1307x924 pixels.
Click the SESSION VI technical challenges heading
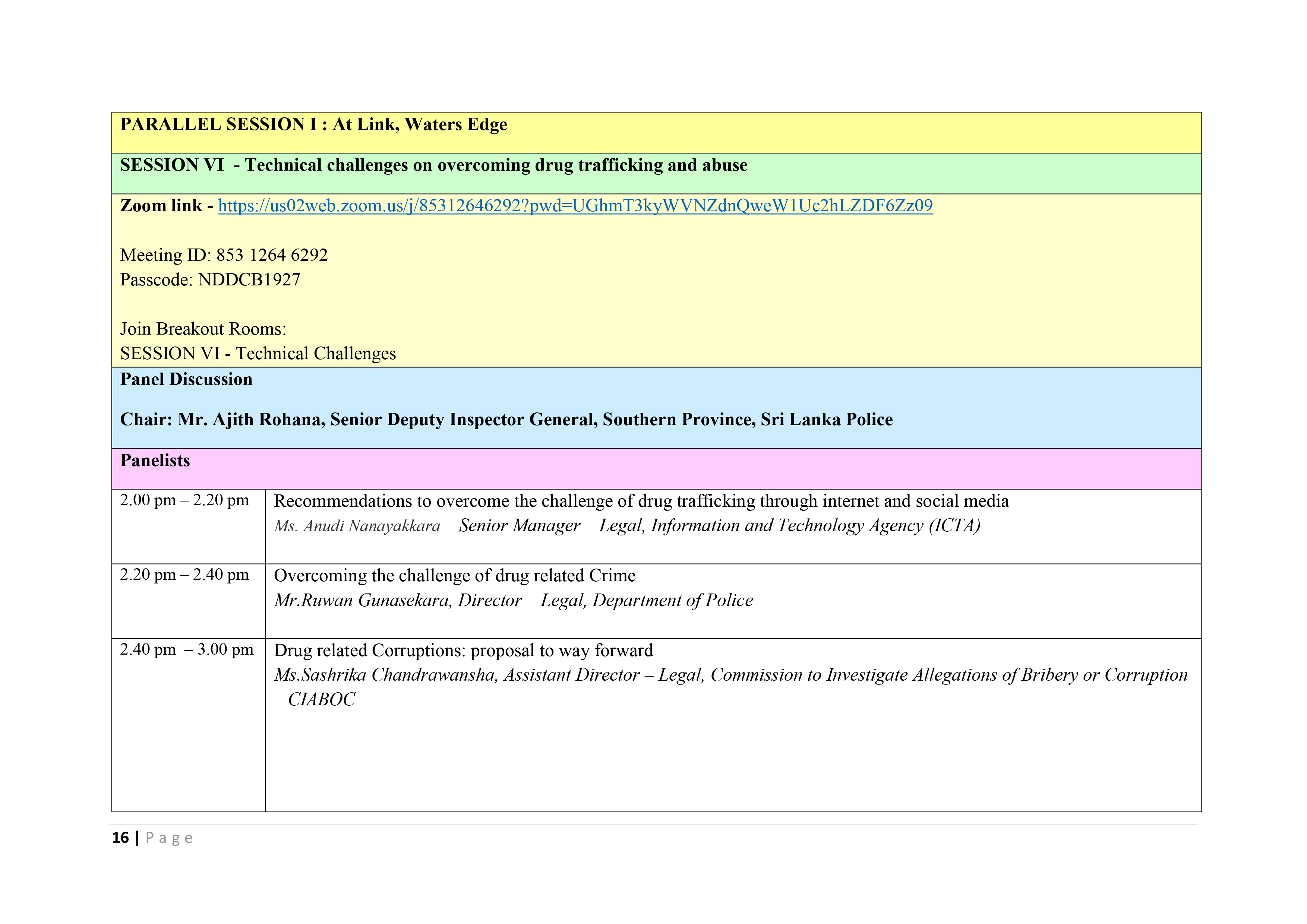click(x=433, y=165)
